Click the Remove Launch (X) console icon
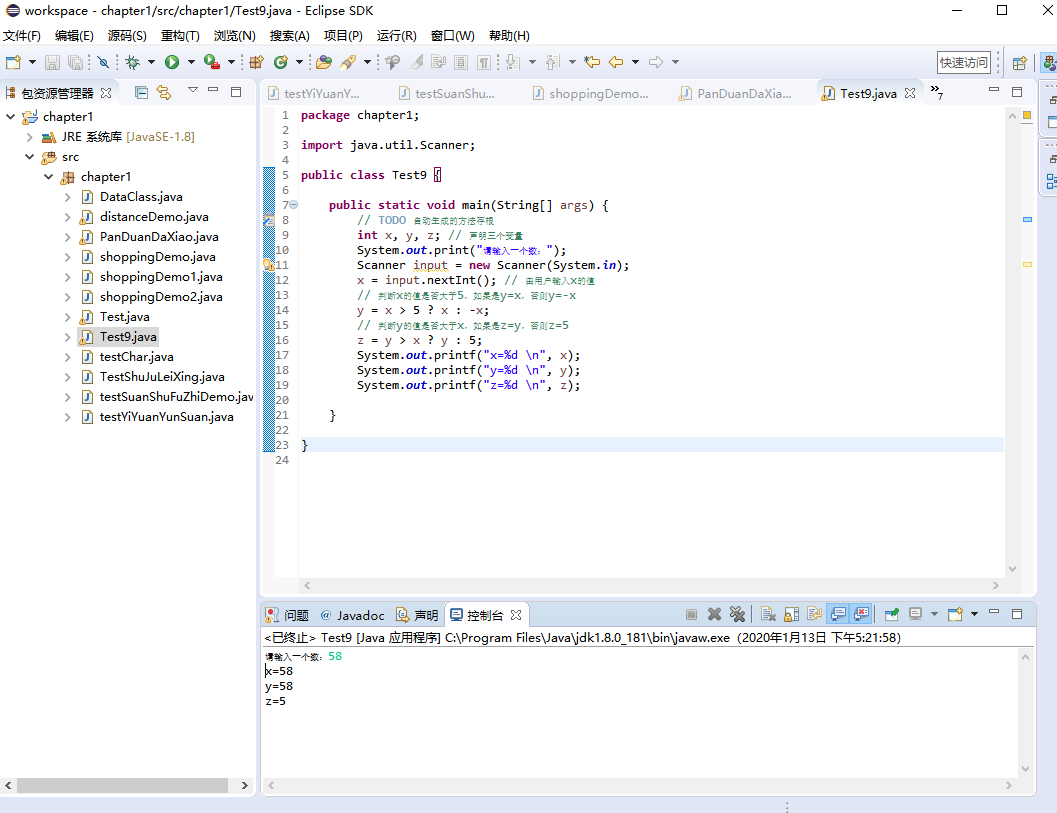Image resolution: width=1057 pixels, height=813 pixels. [714, 613]
